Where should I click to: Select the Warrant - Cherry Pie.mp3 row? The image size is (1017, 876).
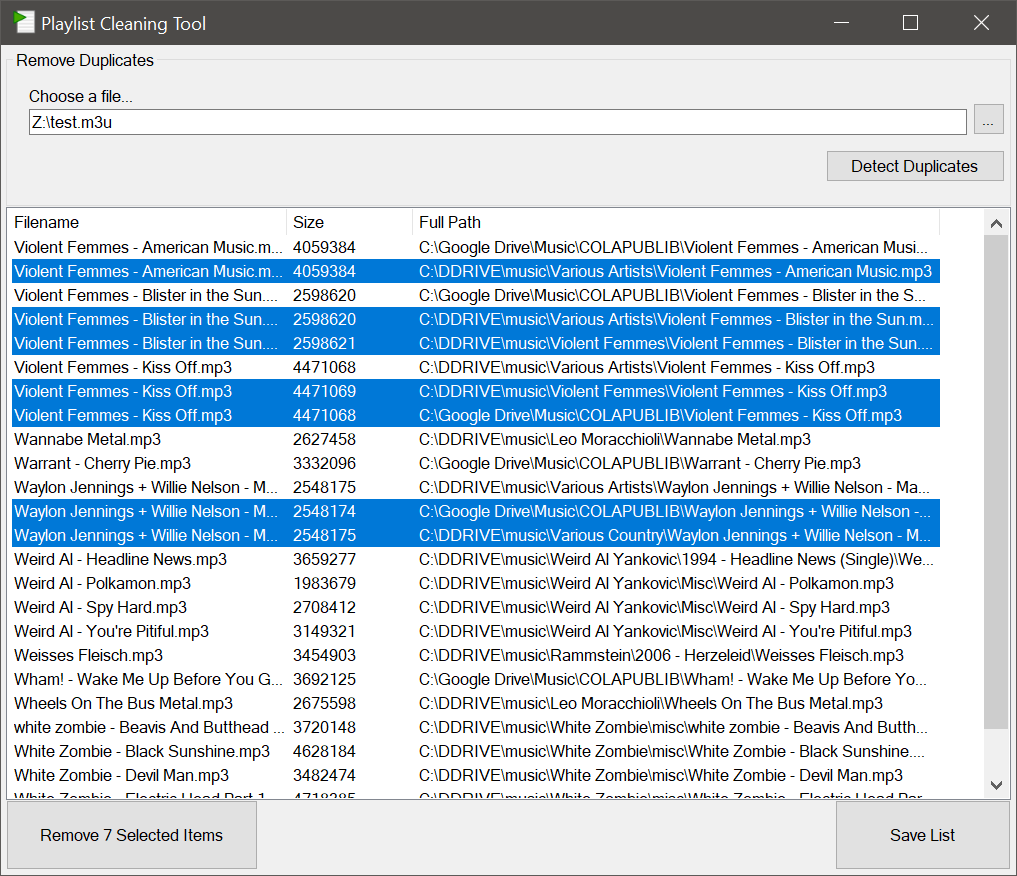102,463
